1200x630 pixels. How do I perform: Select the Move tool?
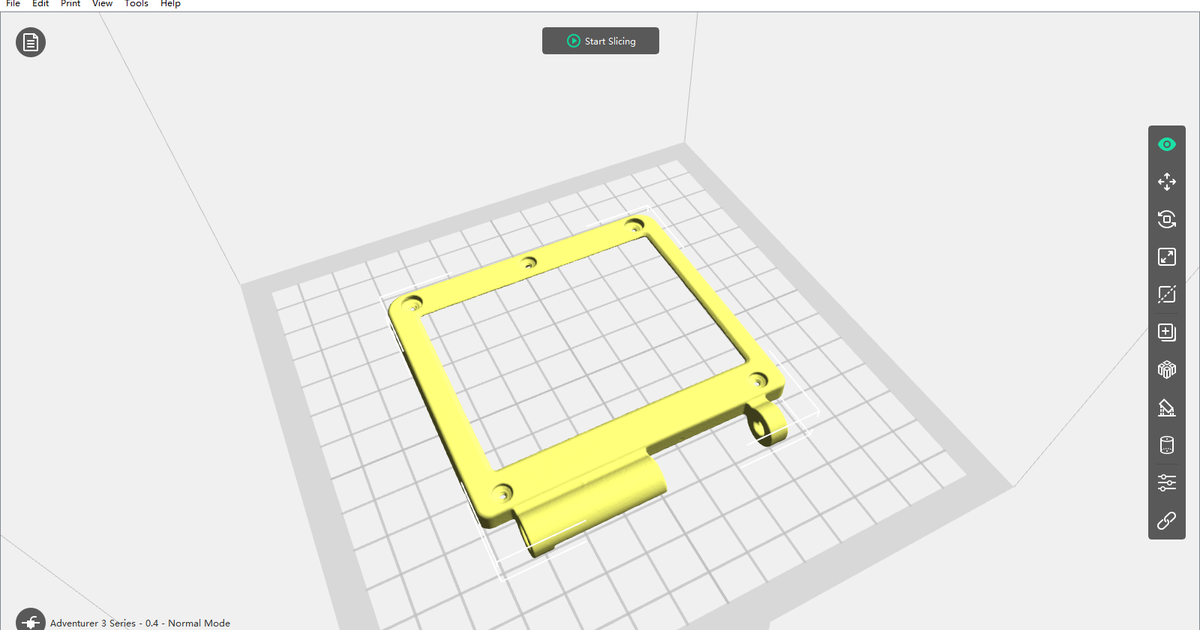(1166, 181)
